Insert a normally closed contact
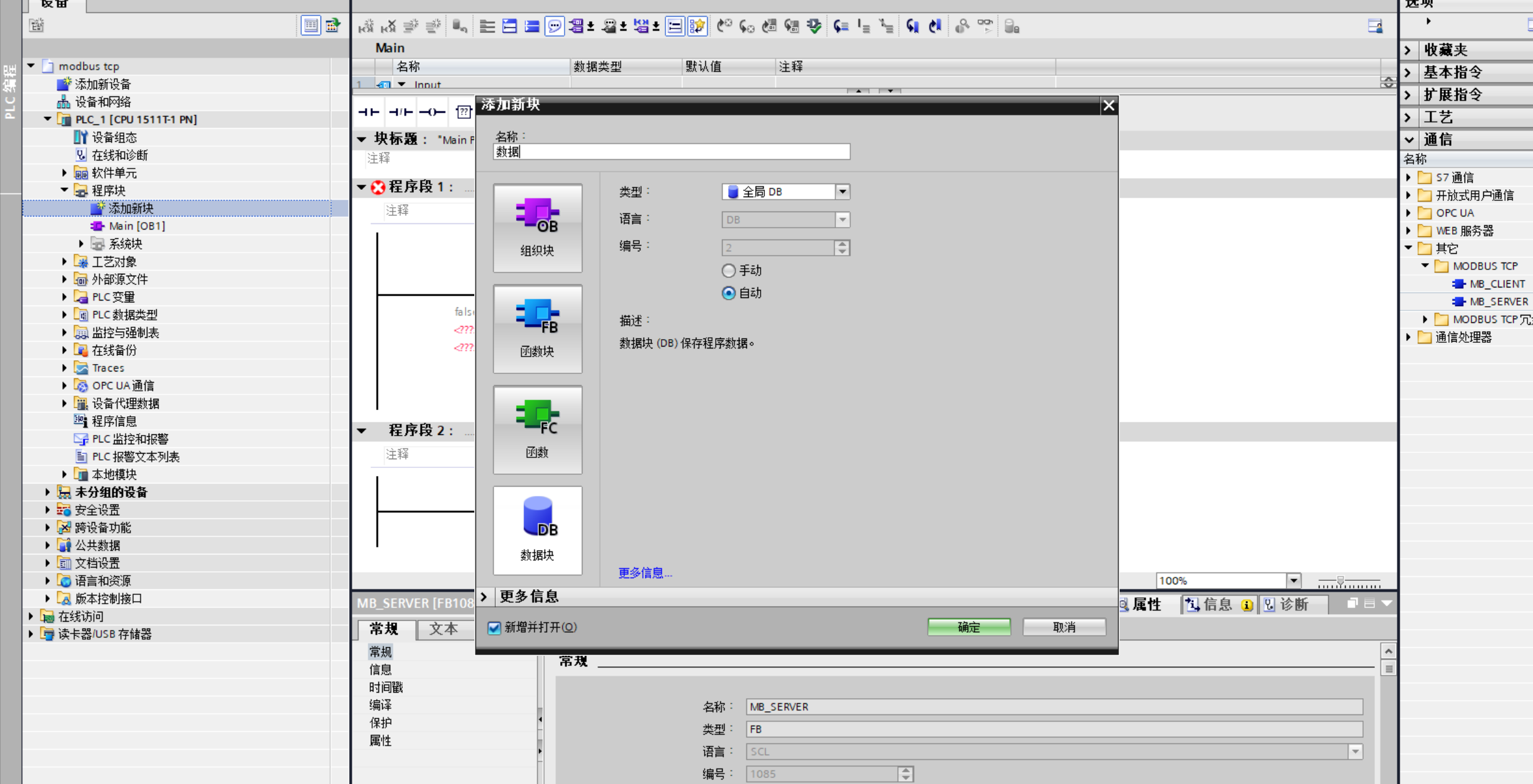The height and width of the screenshot is (784, 1533). coord(400,112)
